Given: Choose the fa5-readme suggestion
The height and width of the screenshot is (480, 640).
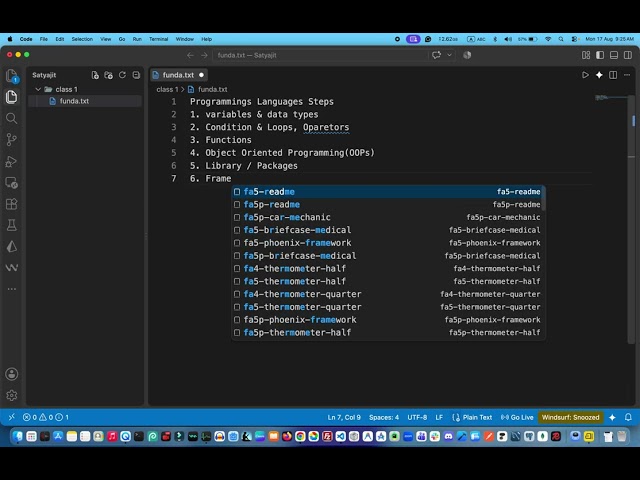Looking at the screenshot, I should click(x=388, y=192).
